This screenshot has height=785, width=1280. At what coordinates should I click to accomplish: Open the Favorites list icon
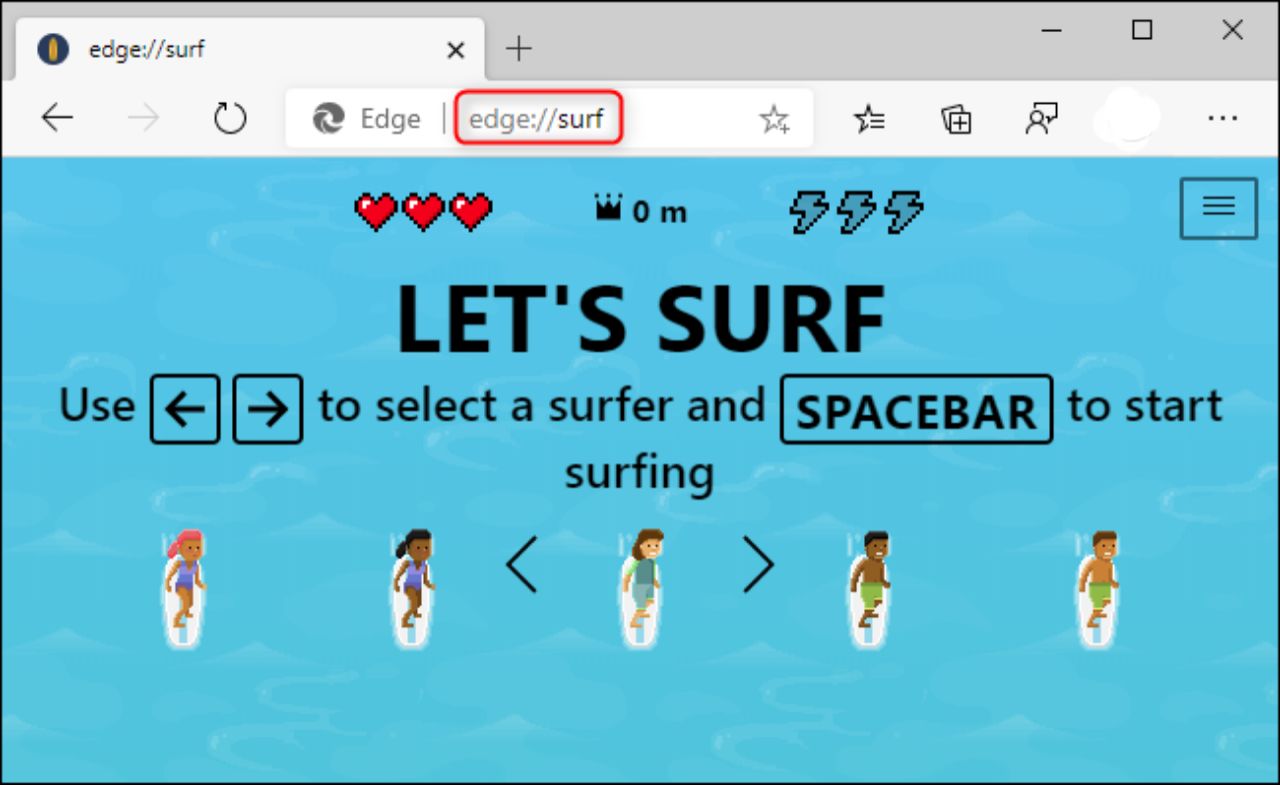(869, 120)
